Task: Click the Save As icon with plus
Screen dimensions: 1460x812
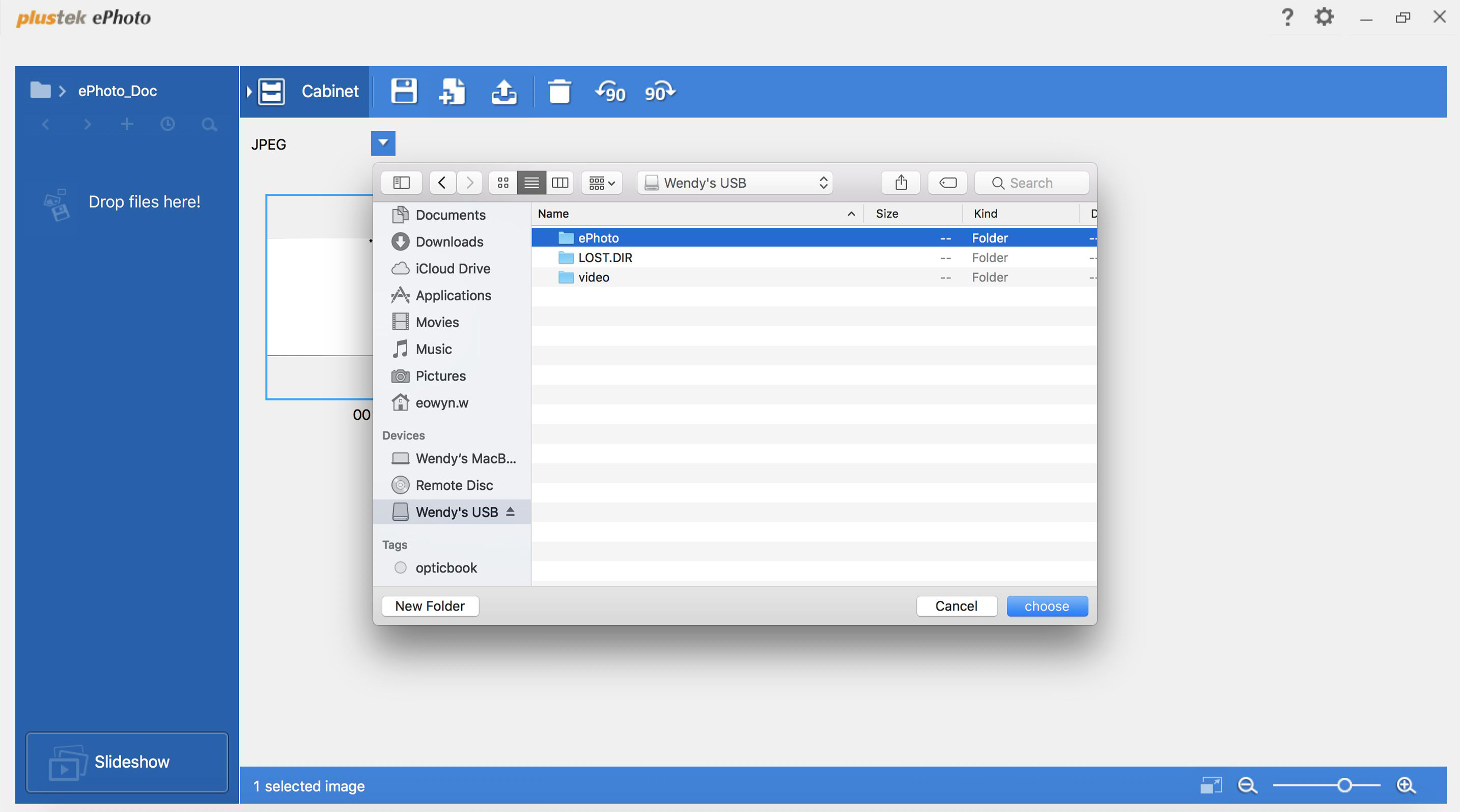Action: 452,92
